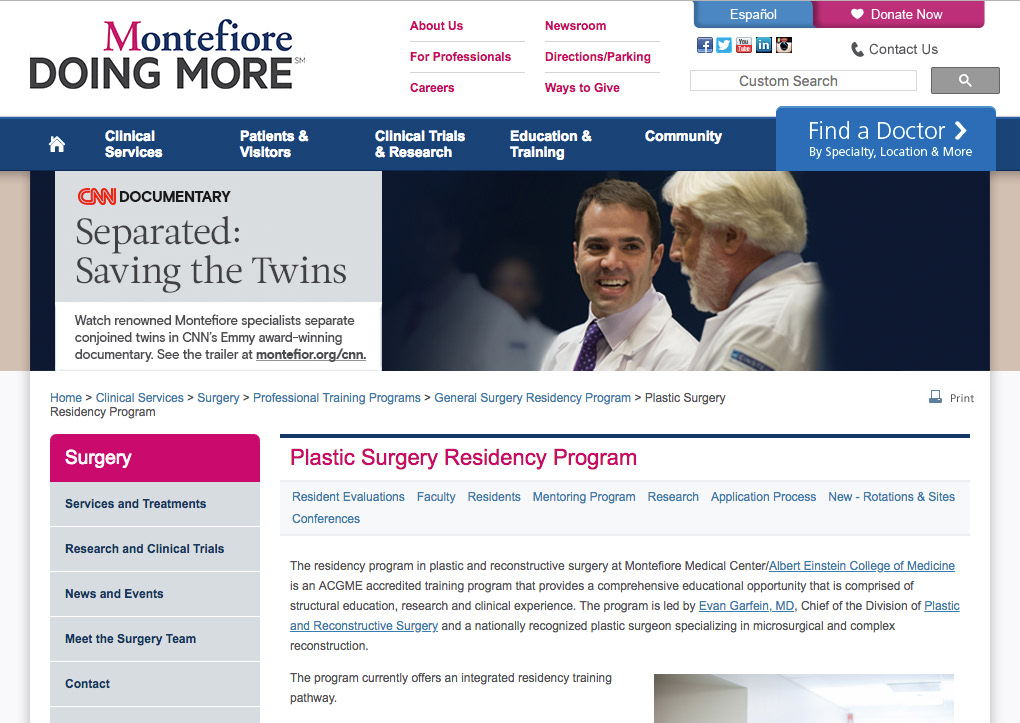Click the Print page icon
This screenshot has height=723, width=1020.
[x=936, y=397]
